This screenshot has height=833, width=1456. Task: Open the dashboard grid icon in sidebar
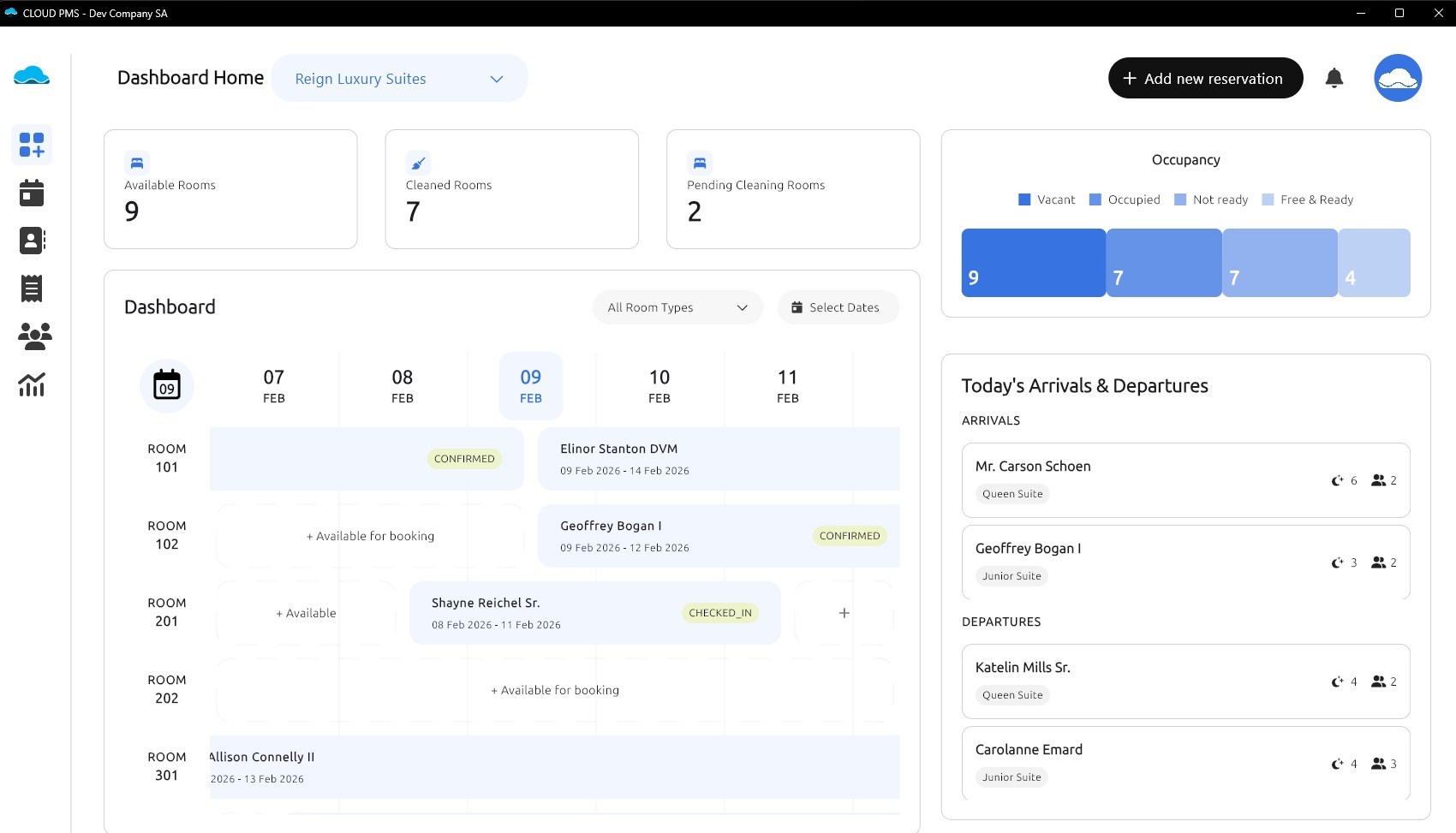[x=32, y=145]
